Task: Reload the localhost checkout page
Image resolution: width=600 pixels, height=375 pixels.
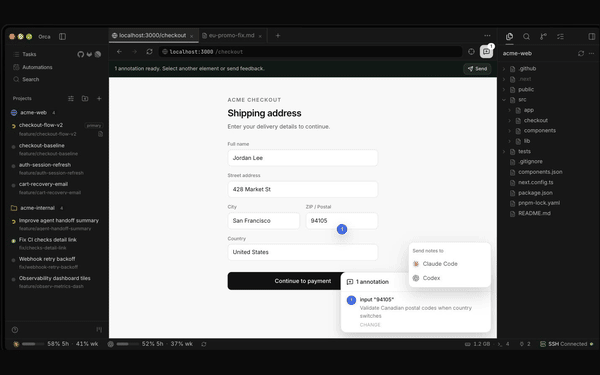Action: (x=149, y=52)
